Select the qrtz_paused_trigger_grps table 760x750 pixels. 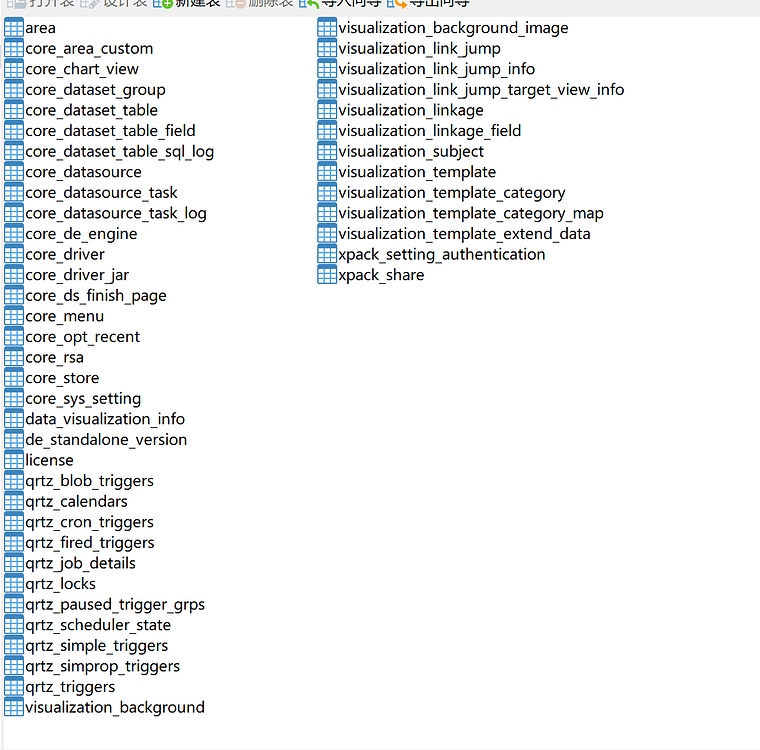pyautogui.click(x=115, y=604)
